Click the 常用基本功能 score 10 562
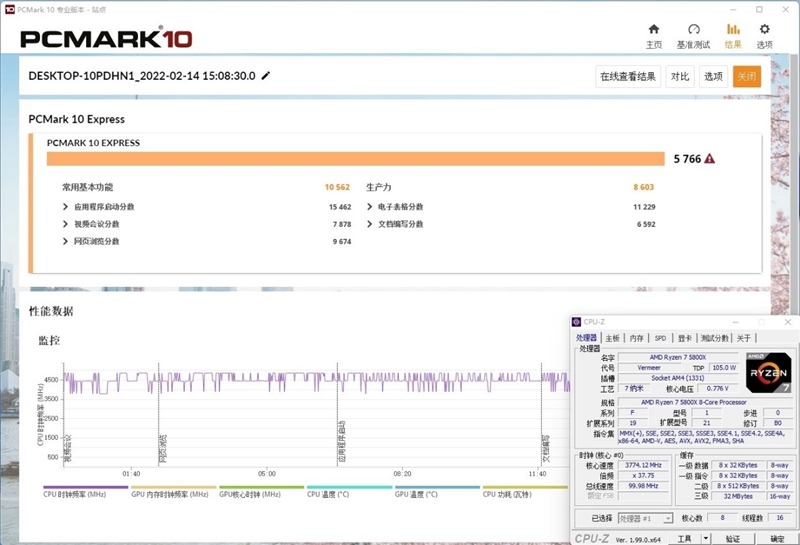 click(x=337, y=187)
